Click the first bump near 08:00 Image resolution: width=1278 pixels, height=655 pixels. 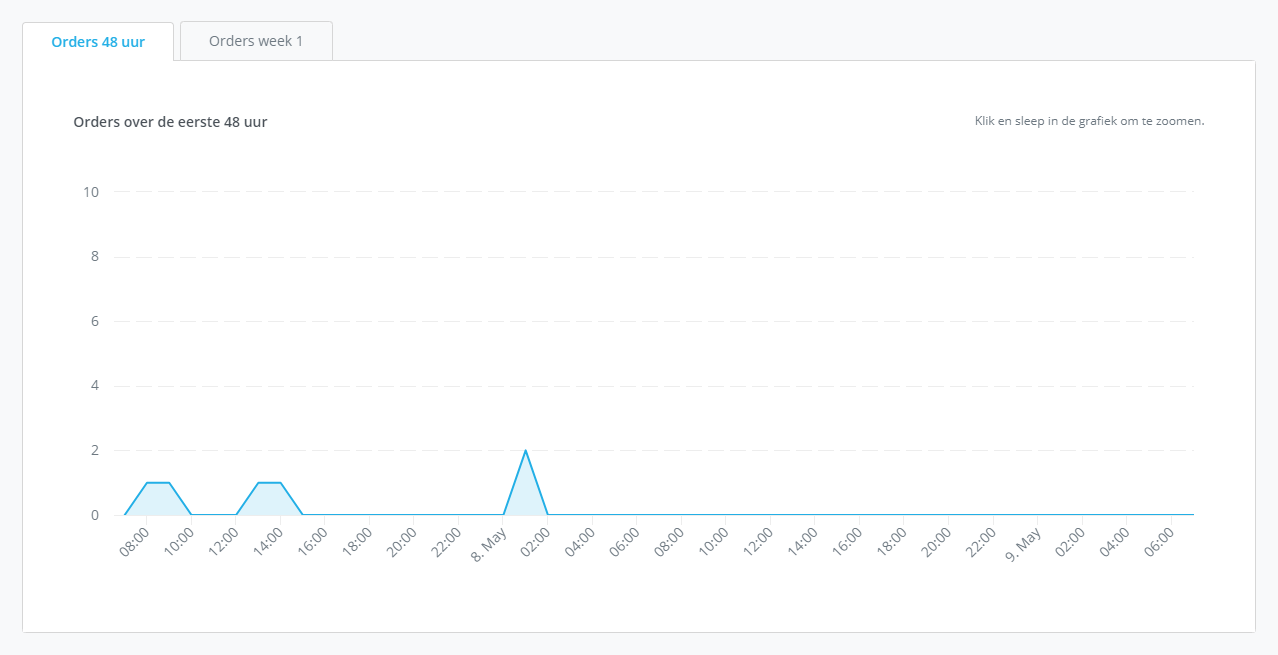click(x=158, y=482)
